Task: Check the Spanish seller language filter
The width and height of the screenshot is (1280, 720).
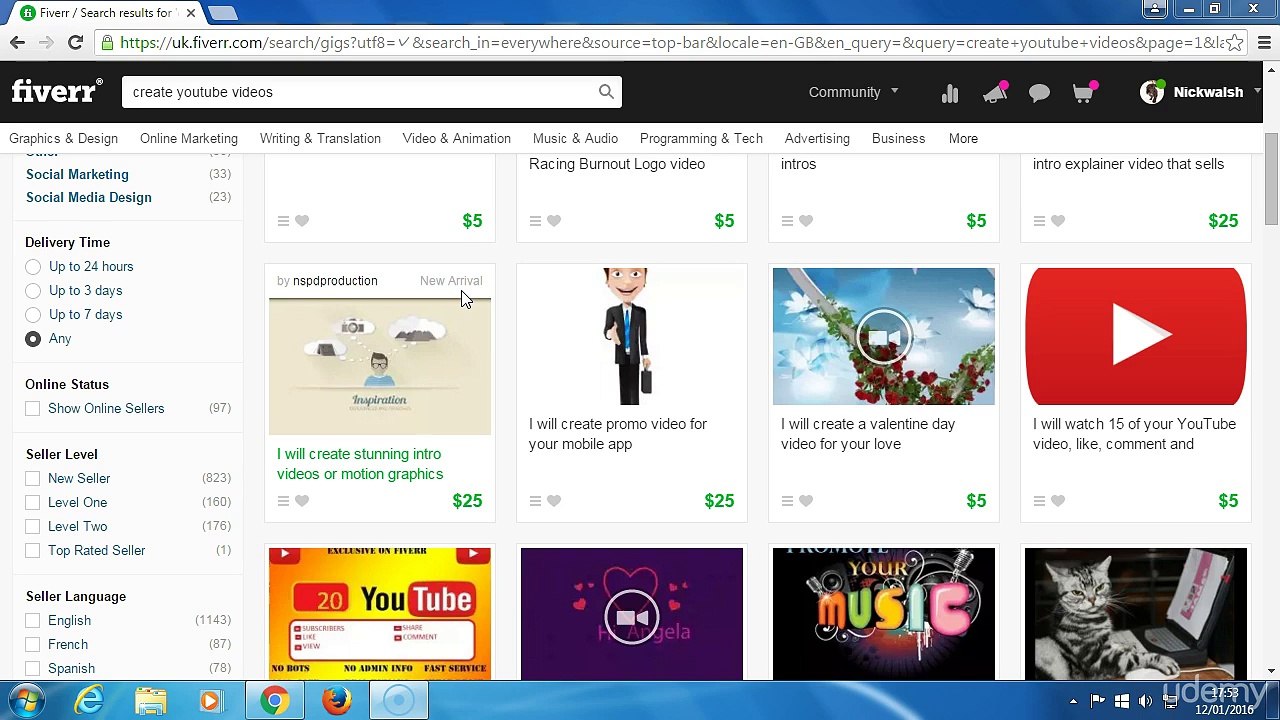Action: [33, 669]
